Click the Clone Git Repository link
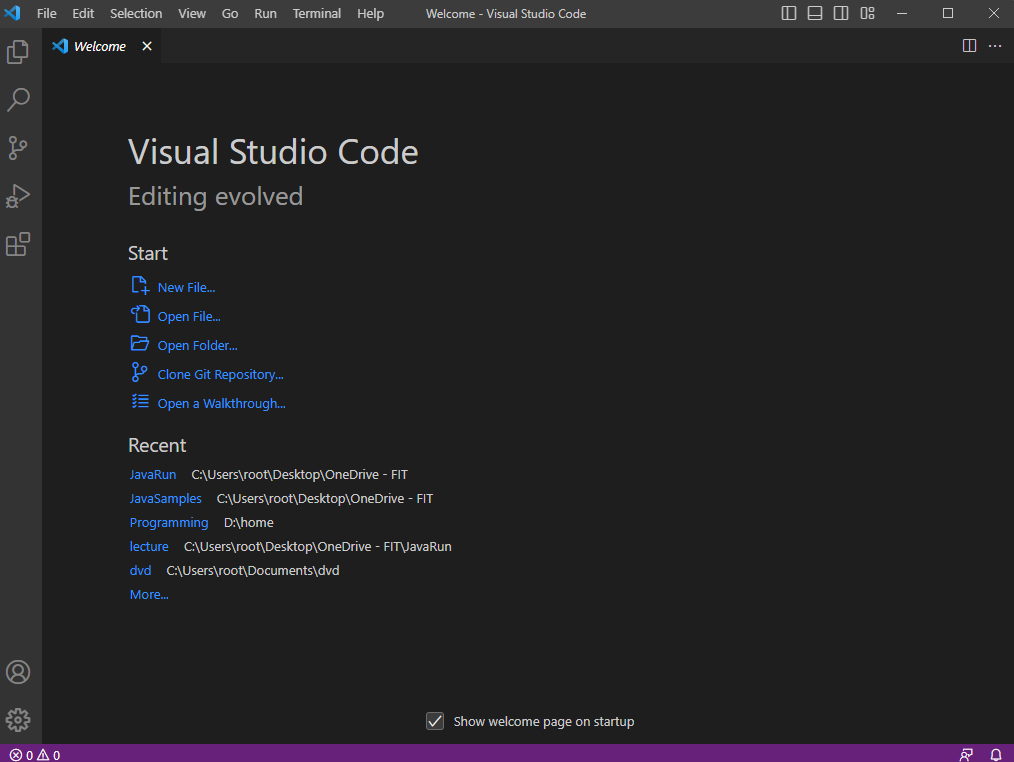 click(220, 375)
